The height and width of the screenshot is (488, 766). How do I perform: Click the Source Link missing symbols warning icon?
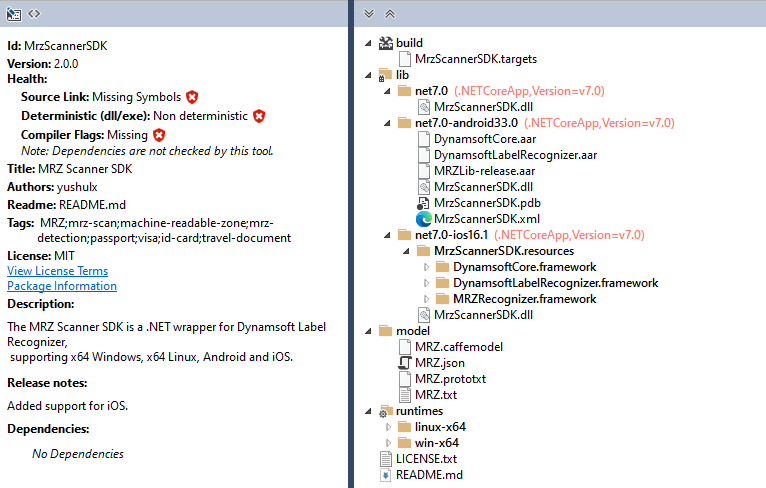192,97
